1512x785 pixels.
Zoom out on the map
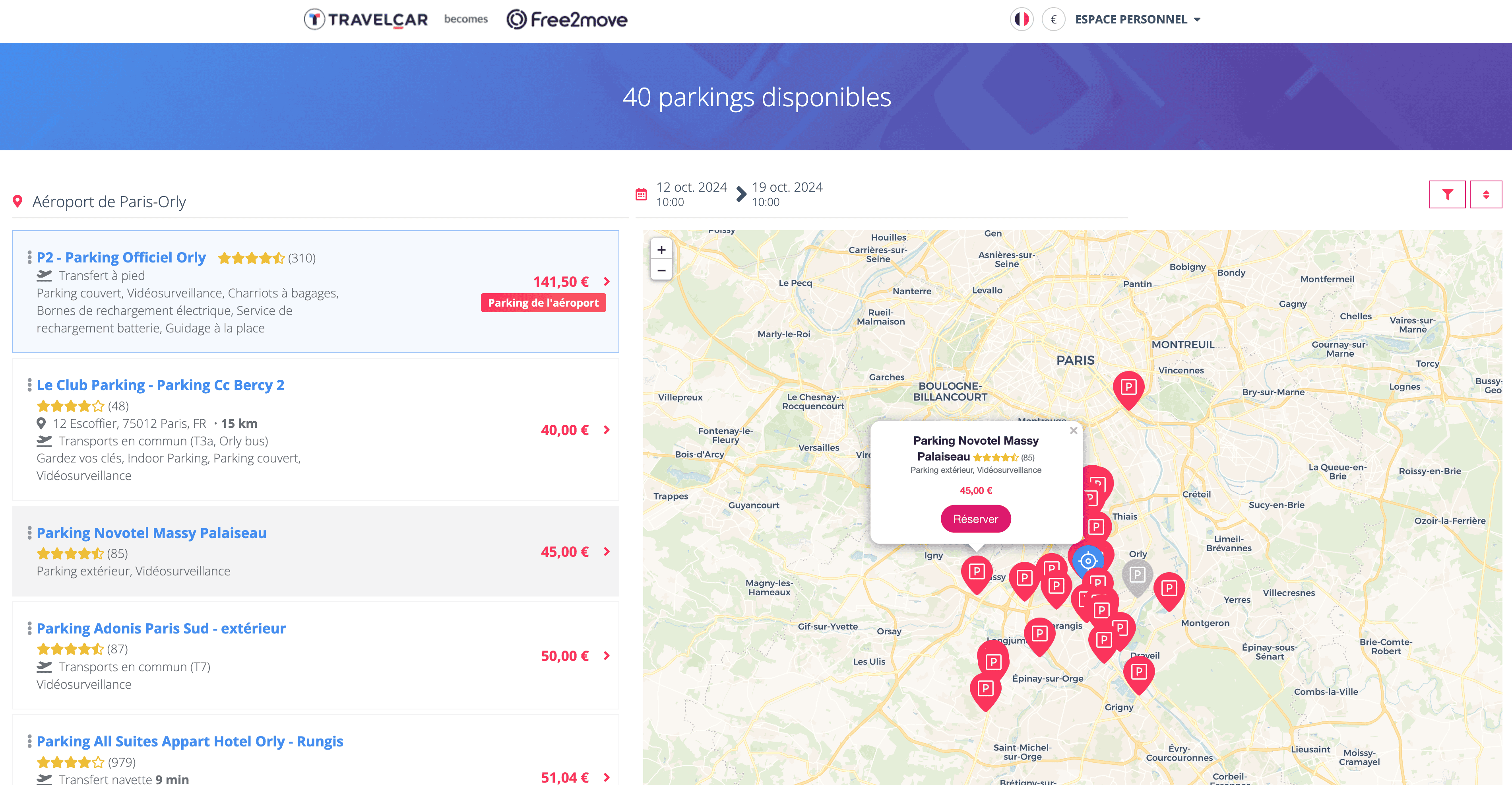pyautogui.click(x=661, y=270)
